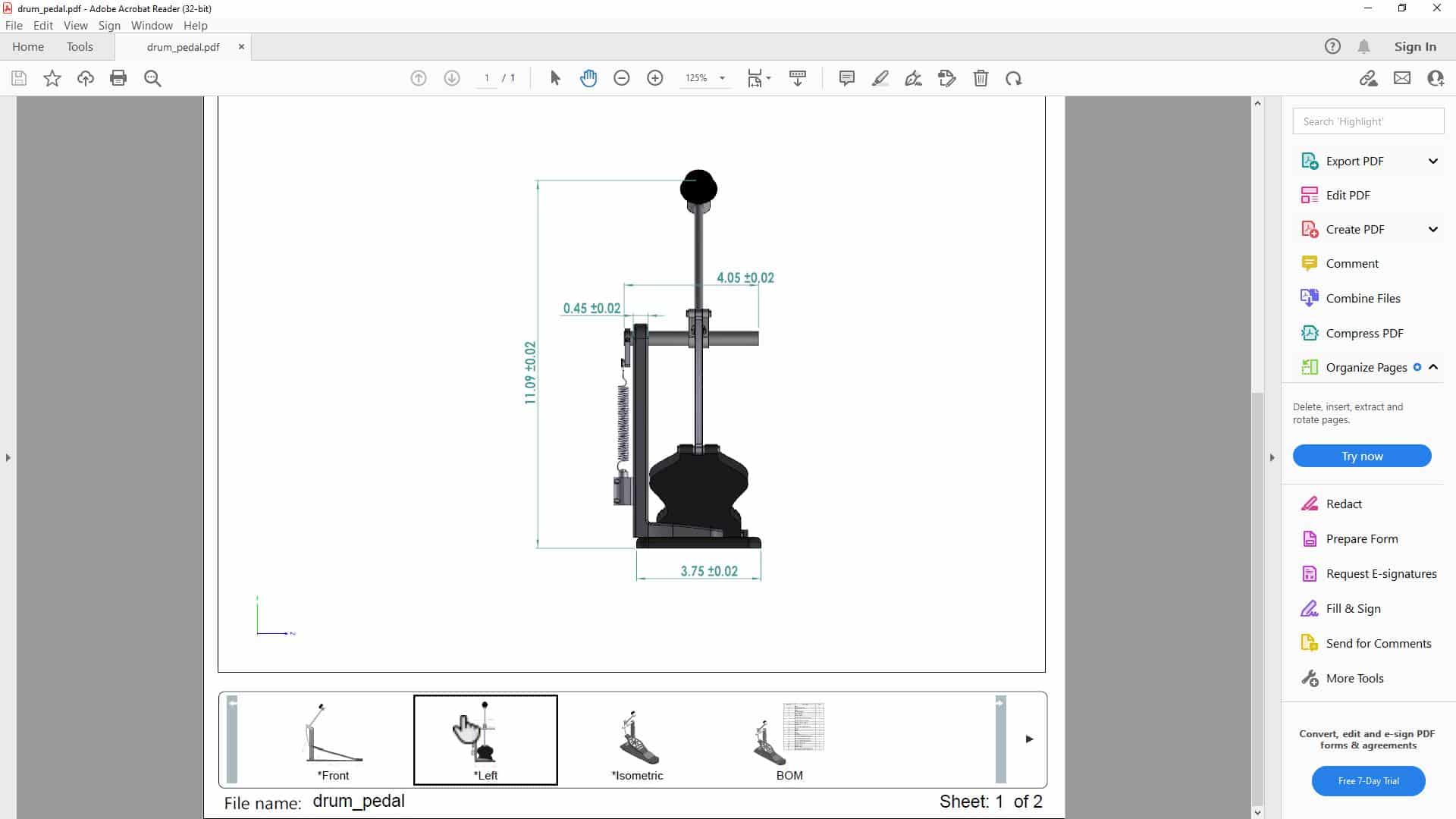
Task: Expand the Export PDF options
Action: (x=1433, y=161)
